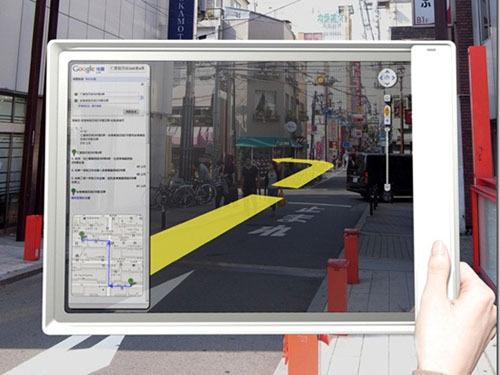Pan right with the navigation compass arrow

coord(393,78)
